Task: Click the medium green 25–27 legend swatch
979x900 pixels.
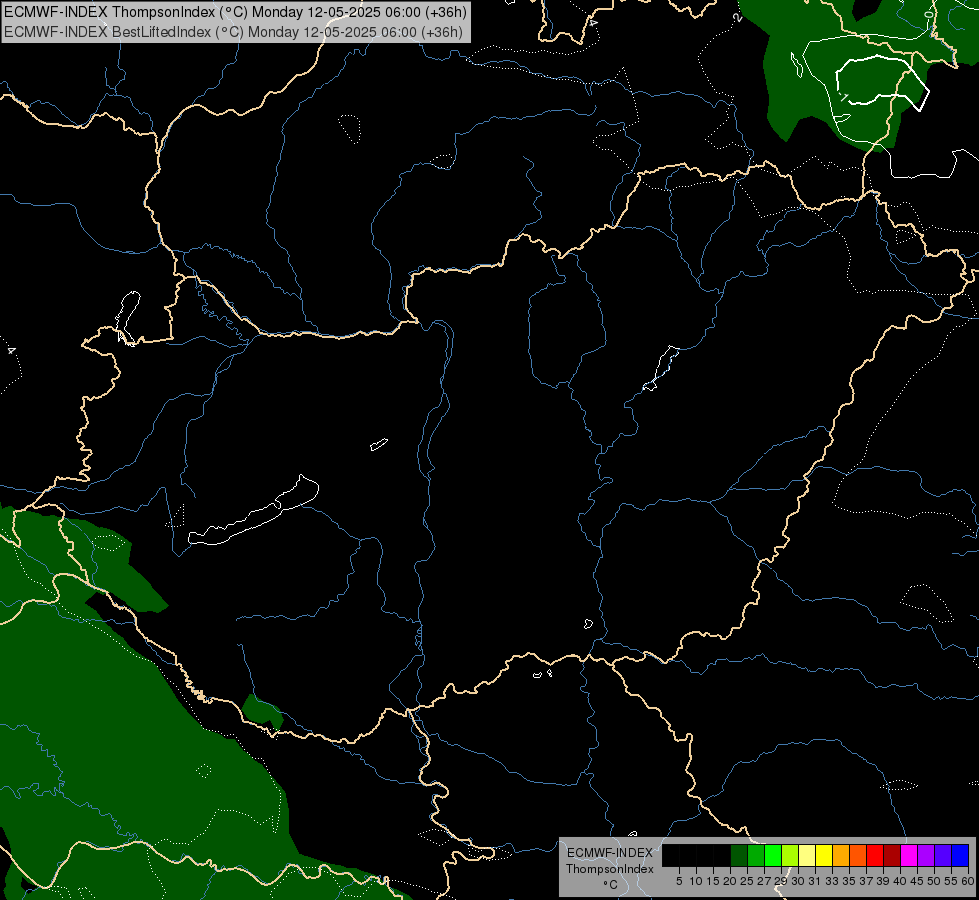Action: 756,855
